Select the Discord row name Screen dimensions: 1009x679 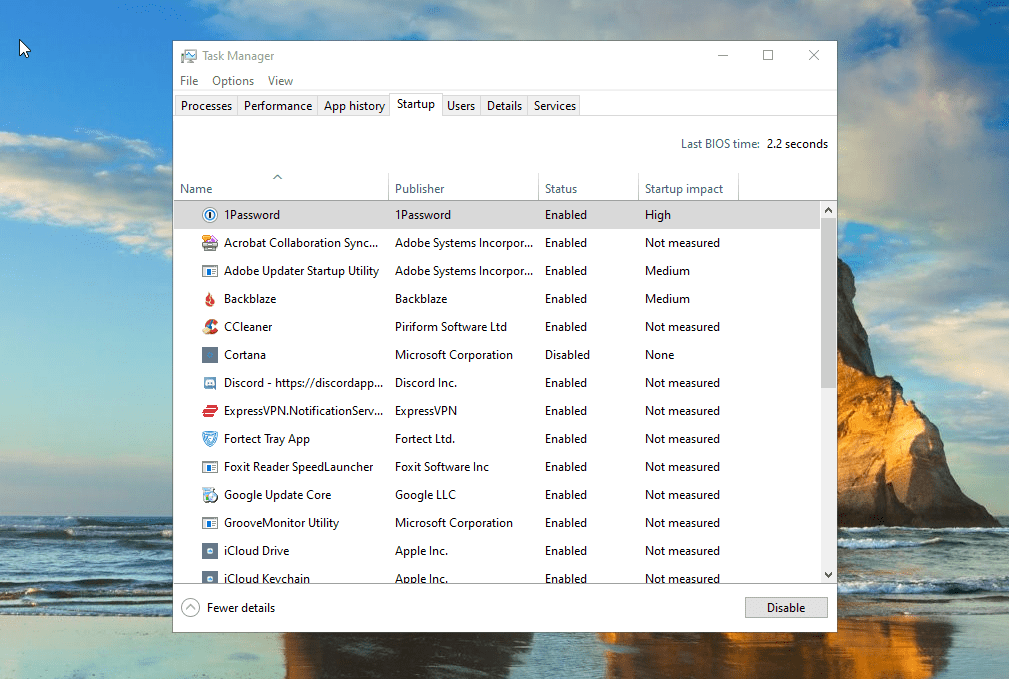tap(303, 383)
